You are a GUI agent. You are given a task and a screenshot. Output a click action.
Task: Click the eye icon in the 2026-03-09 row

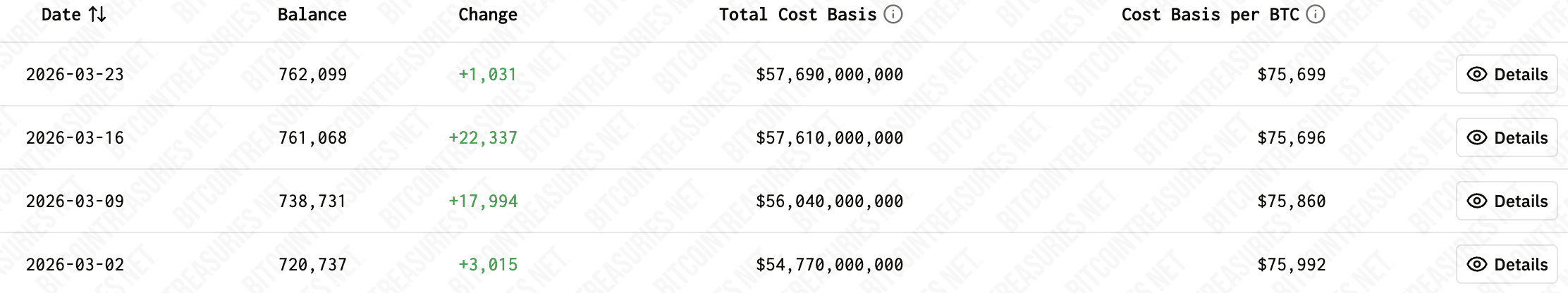1476,201
